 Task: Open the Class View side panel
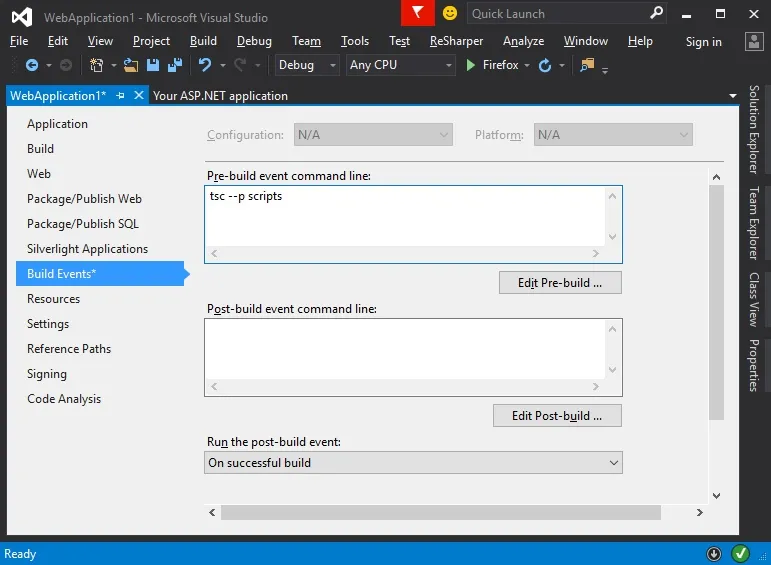coord(754,299)
